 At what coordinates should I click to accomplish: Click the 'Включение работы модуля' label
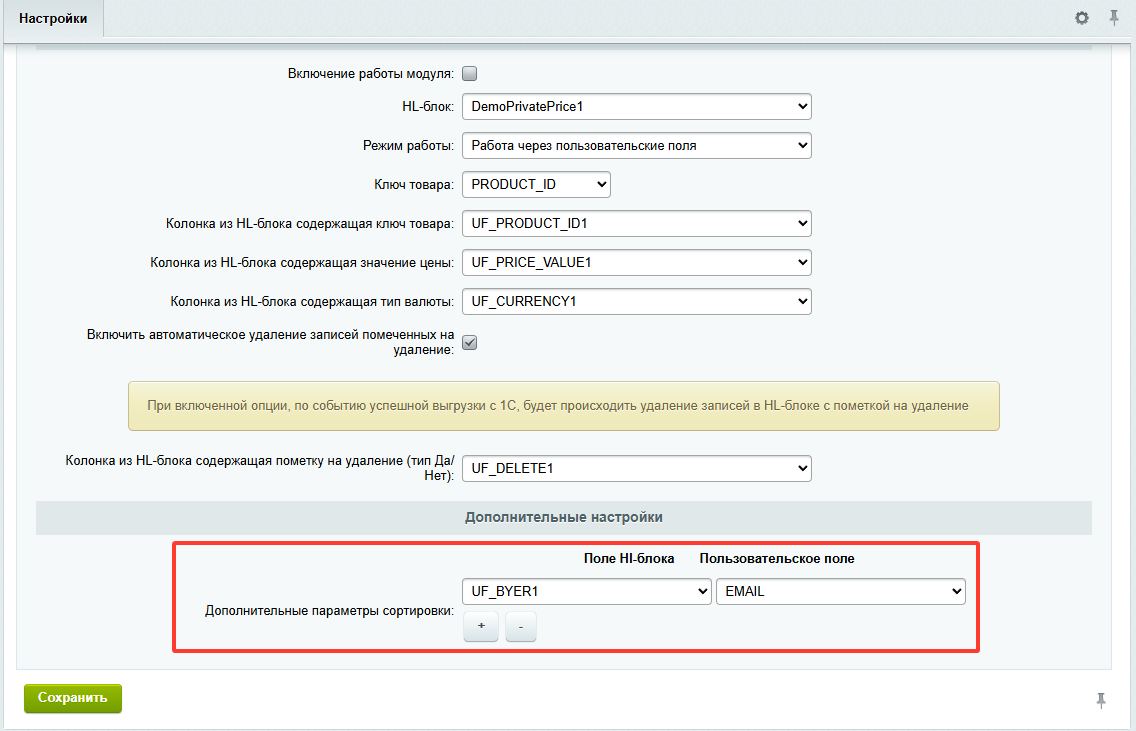tap(371, 73)
